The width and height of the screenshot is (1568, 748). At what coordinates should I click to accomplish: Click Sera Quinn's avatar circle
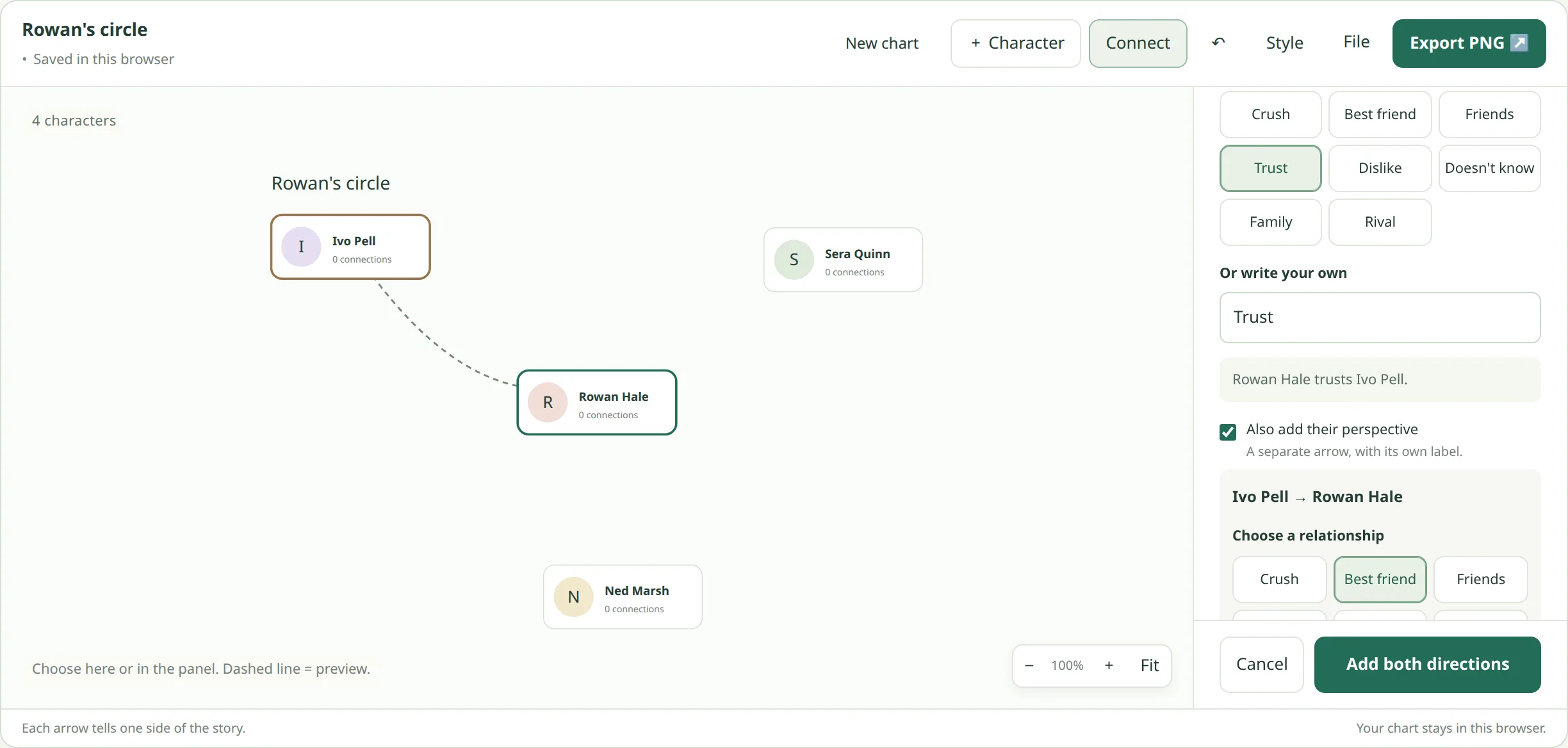794,259
